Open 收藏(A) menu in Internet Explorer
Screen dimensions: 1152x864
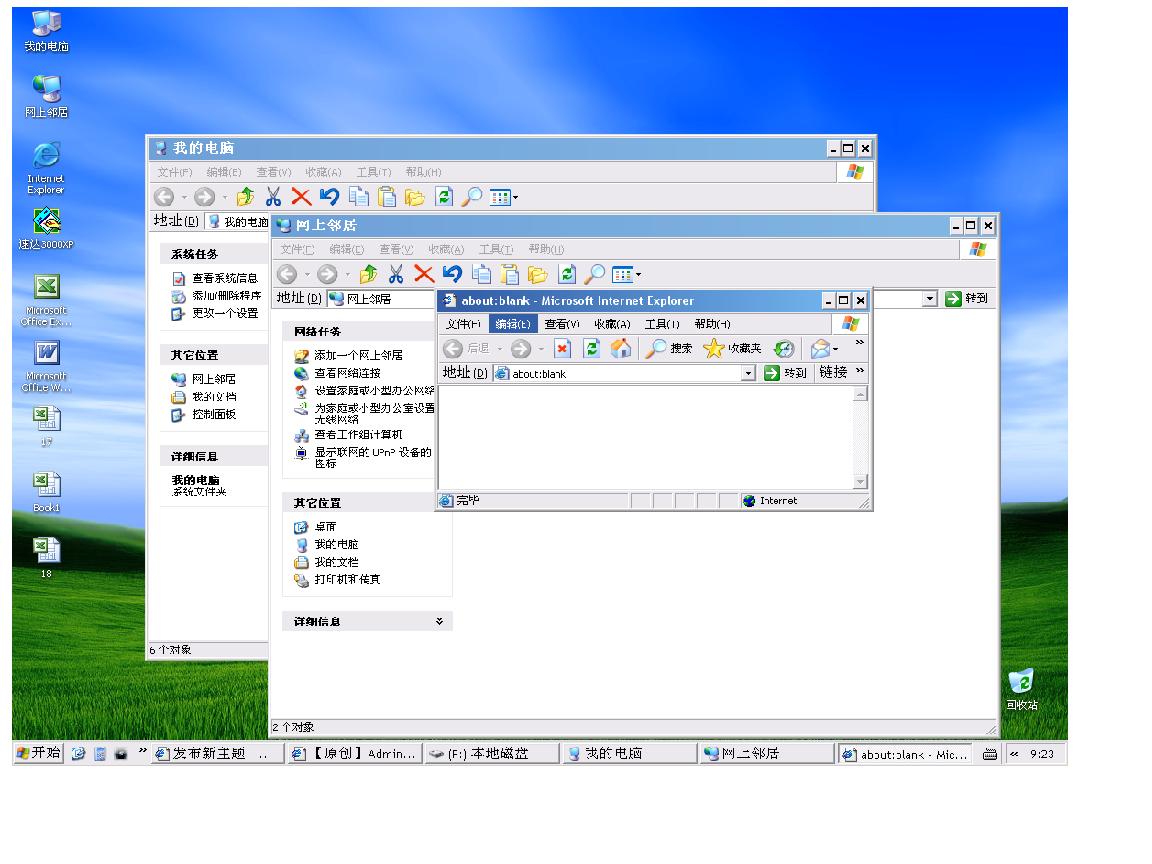tap(612, 324)
